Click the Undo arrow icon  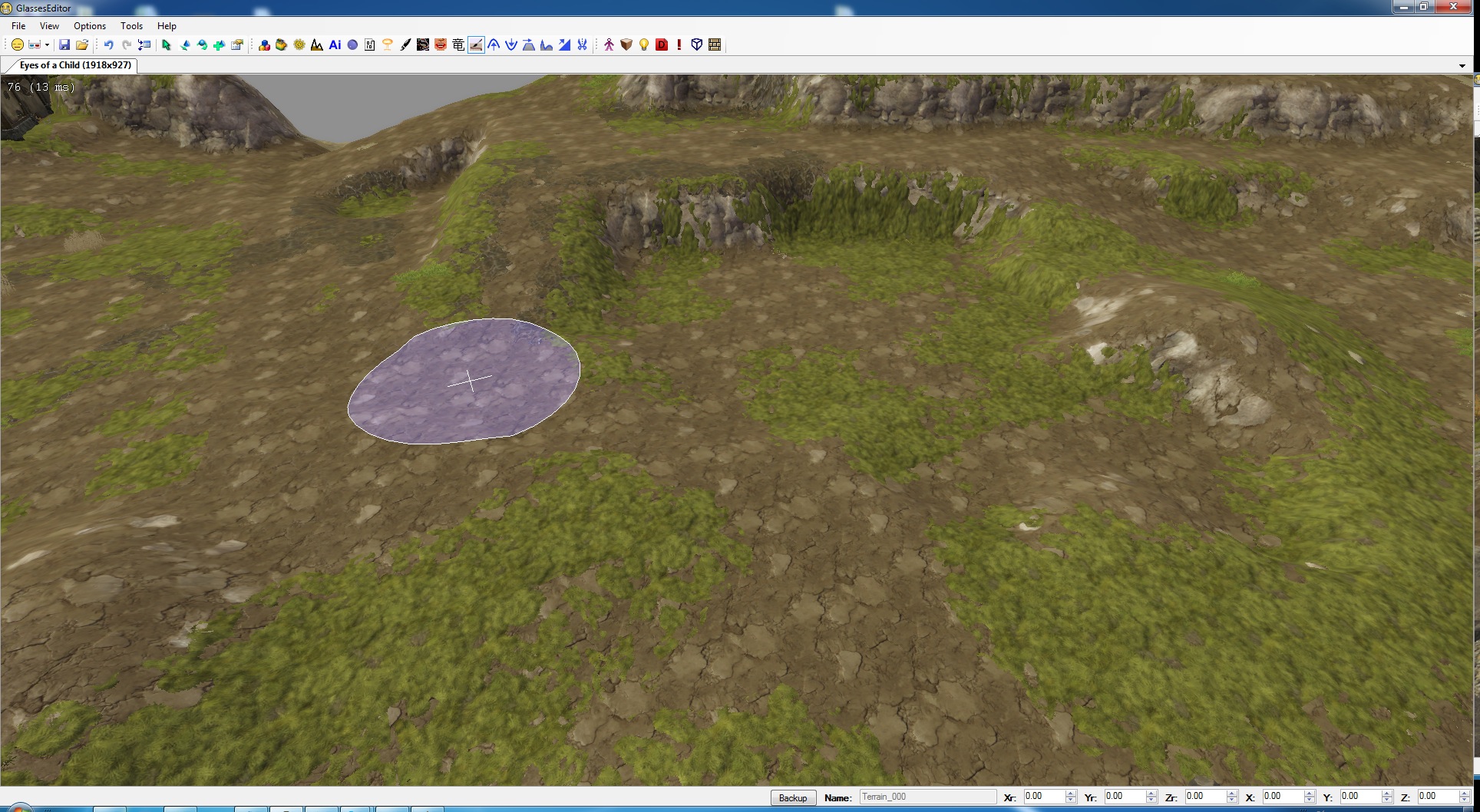click(x=108, y=45)
